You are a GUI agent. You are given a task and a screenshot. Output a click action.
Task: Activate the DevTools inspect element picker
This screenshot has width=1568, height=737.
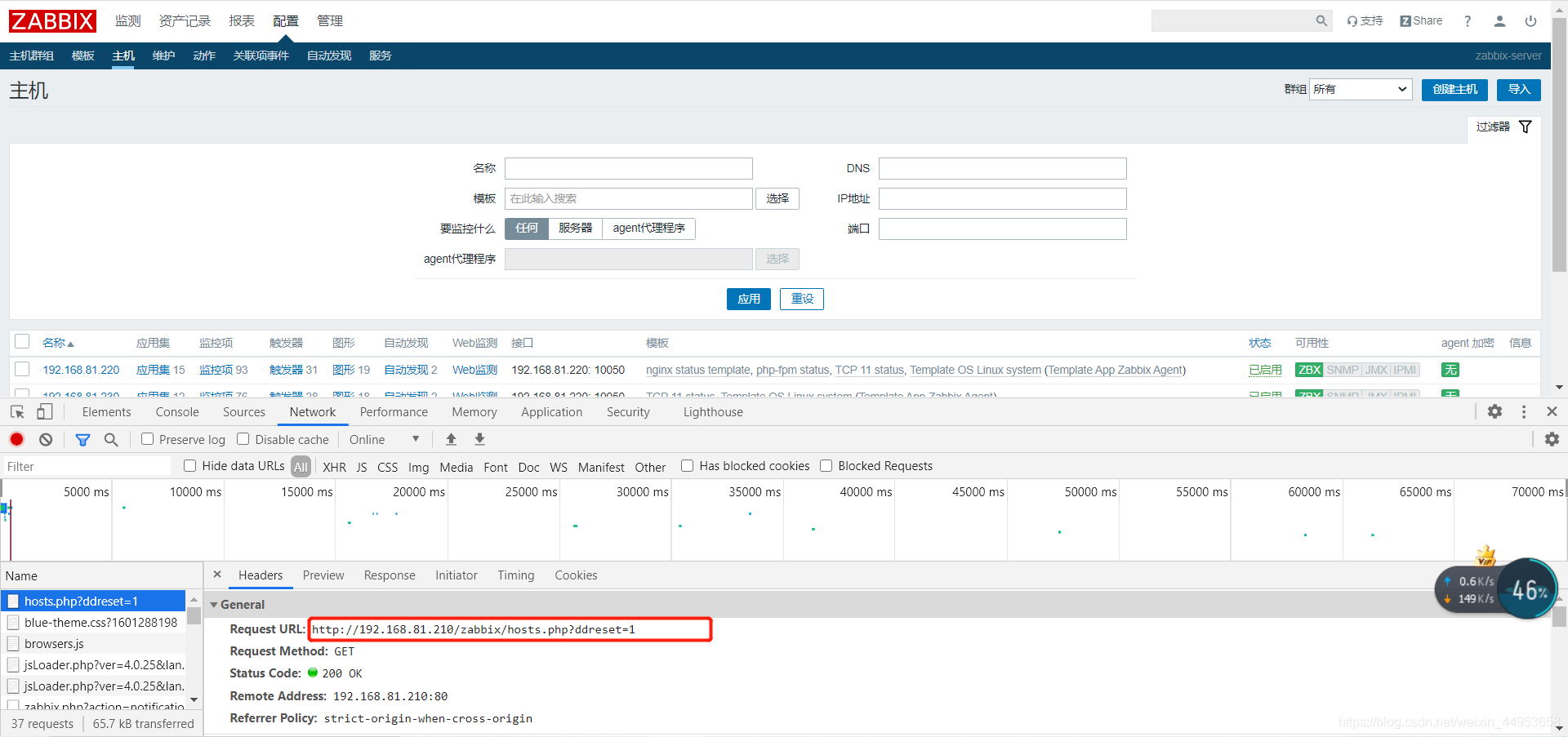[17, 412]
